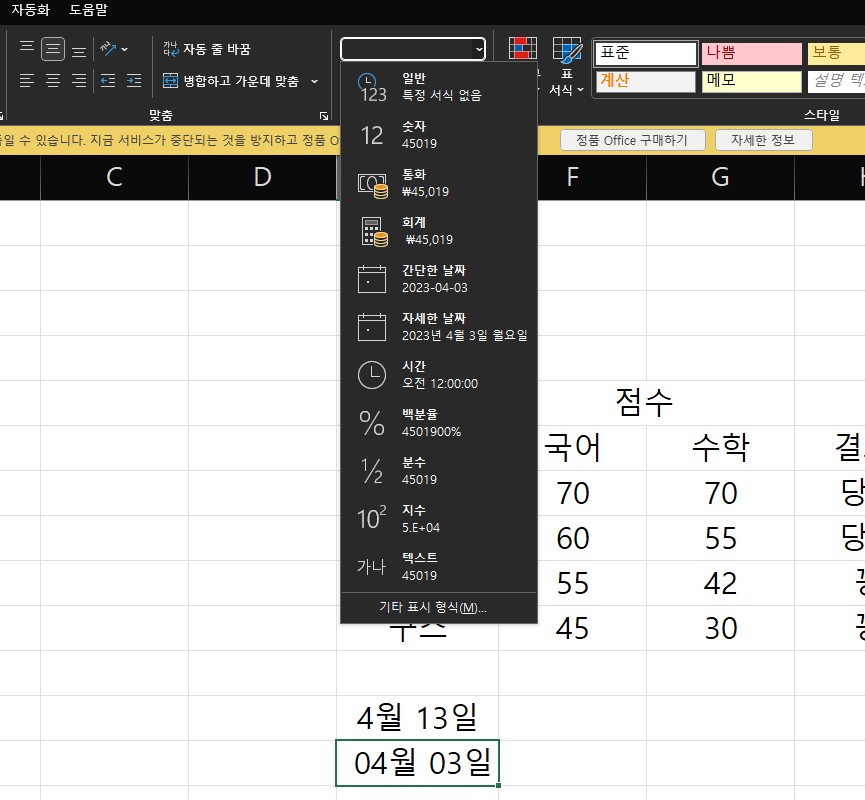Apply the 메모 cell style

(751, 81)
